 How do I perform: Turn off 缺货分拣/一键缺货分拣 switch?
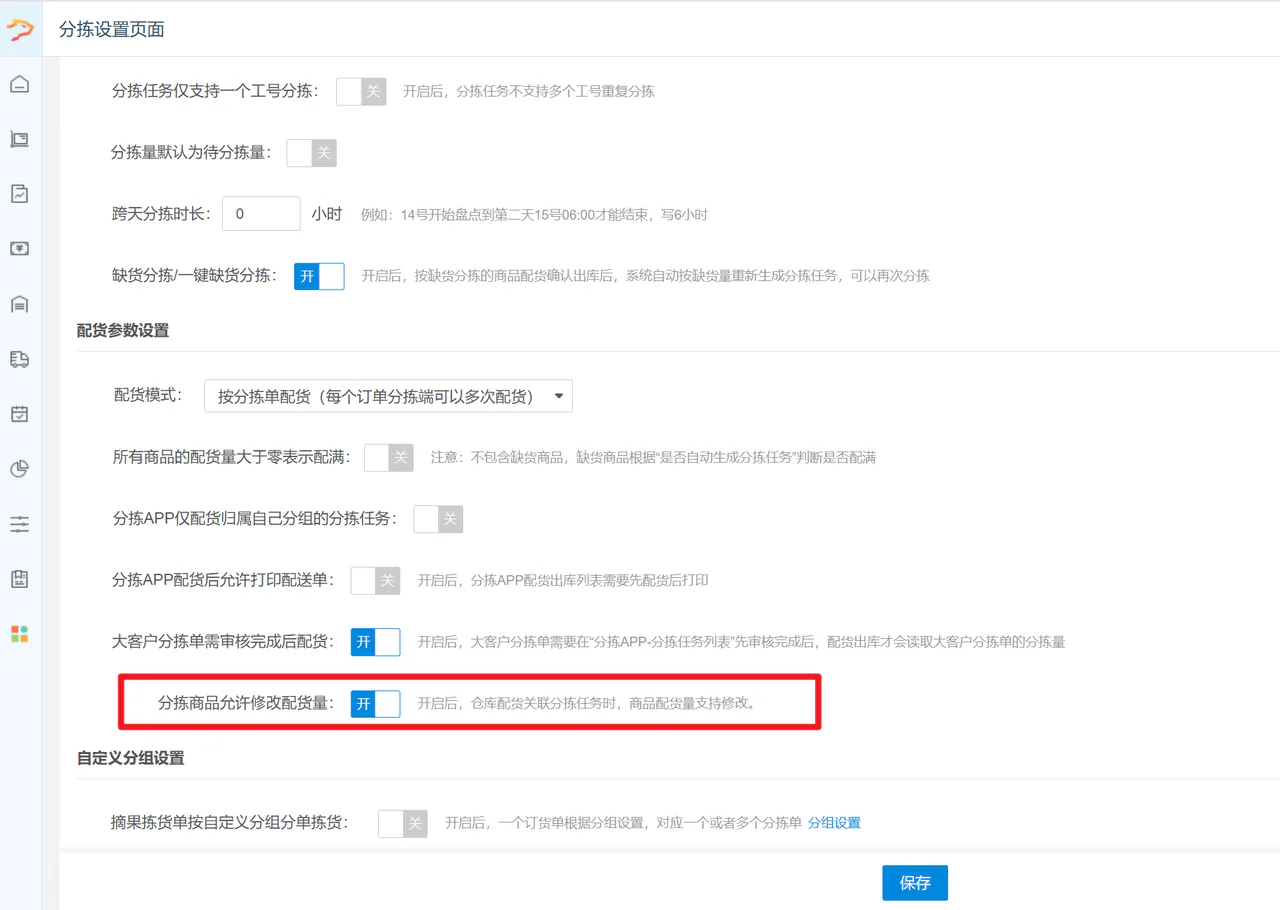[319, 276]
